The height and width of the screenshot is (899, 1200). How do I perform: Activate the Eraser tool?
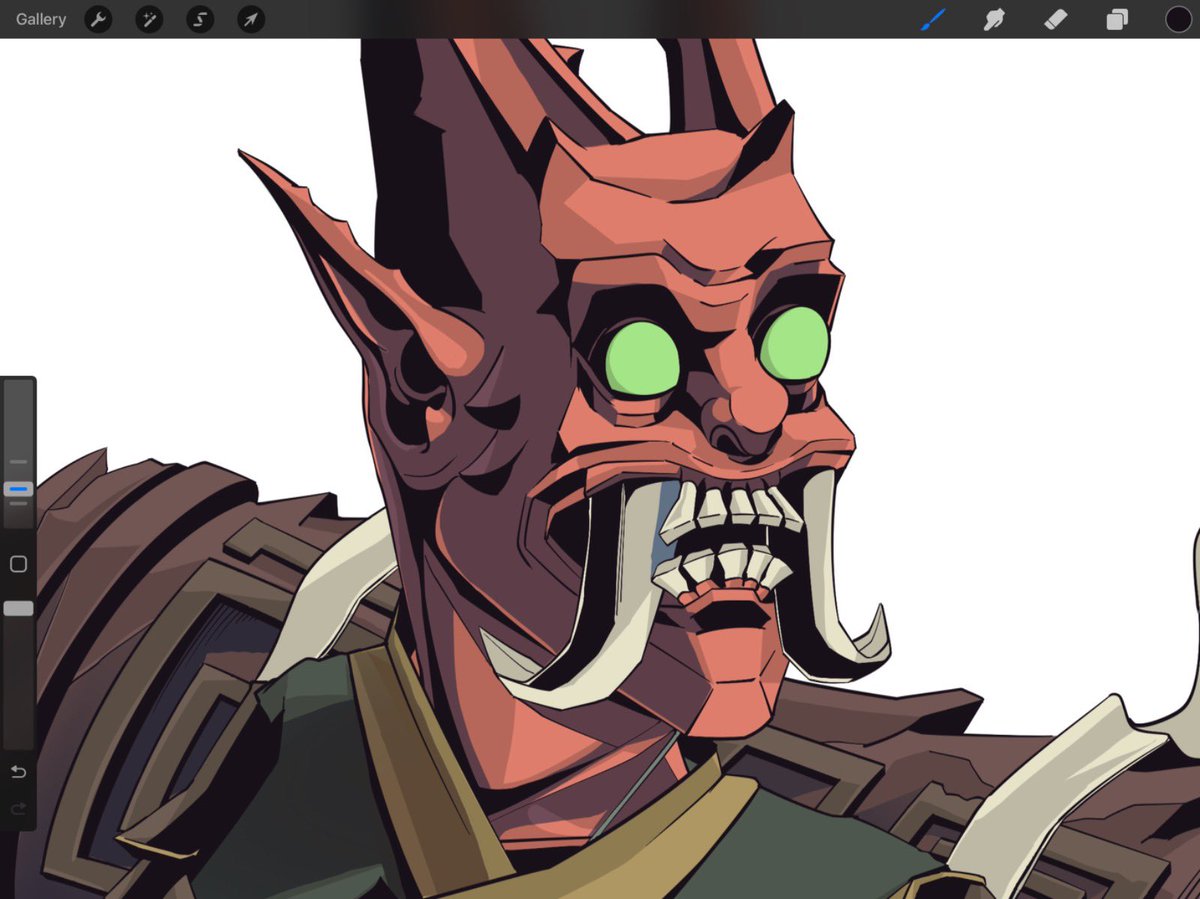1055,19
